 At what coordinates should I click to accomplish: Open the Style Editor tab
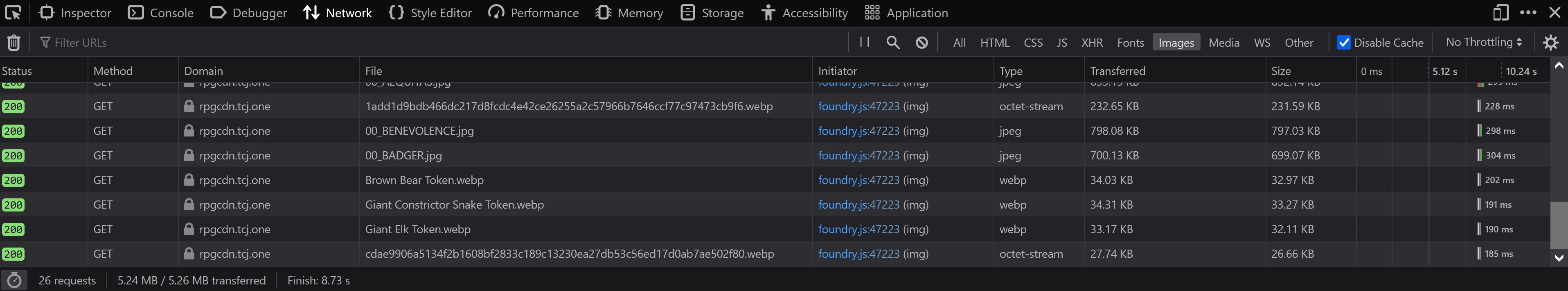[x=430, y=13]
